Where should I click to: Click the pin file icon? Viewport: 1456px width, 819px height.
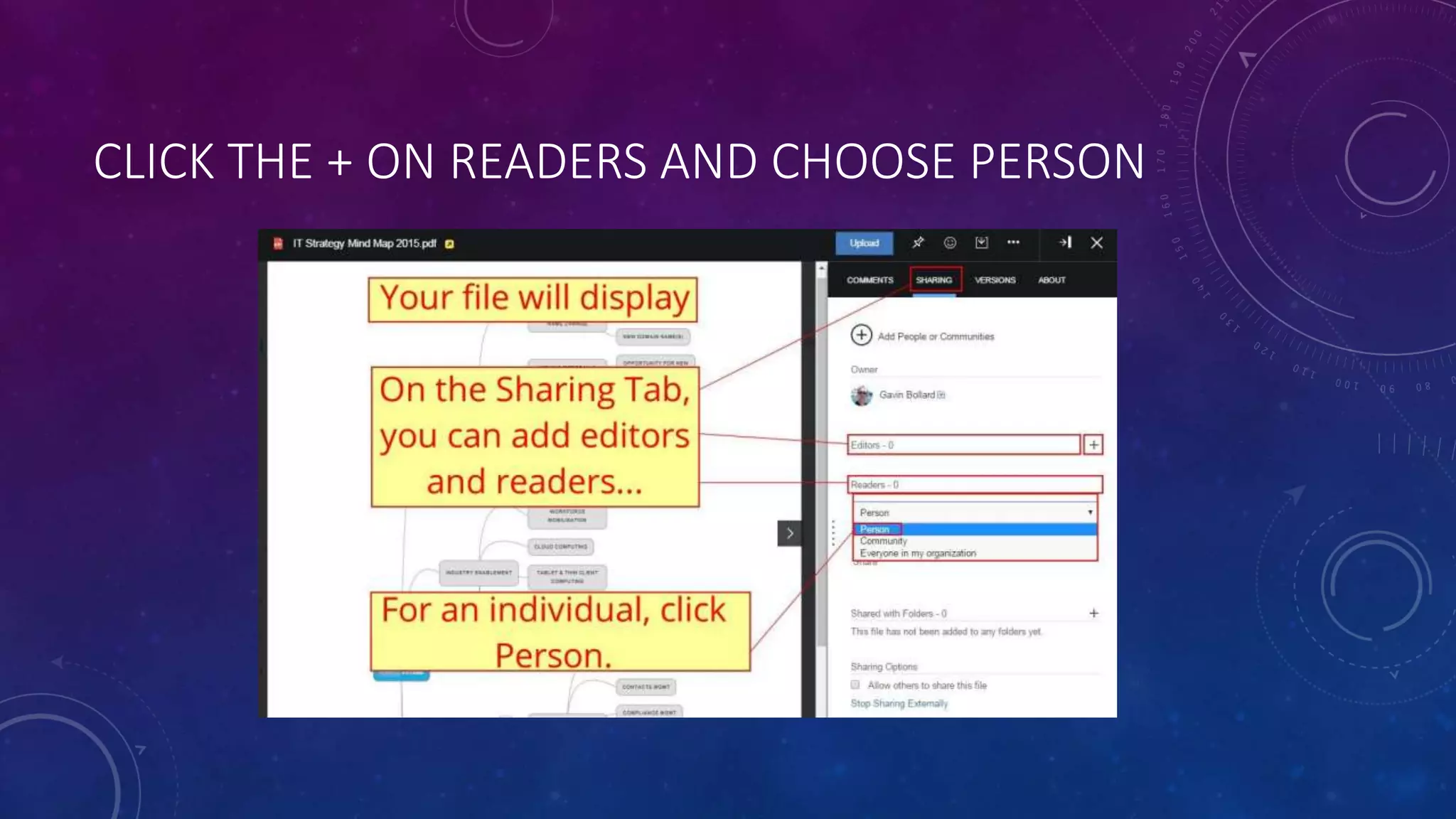click(x=918, y=243)
